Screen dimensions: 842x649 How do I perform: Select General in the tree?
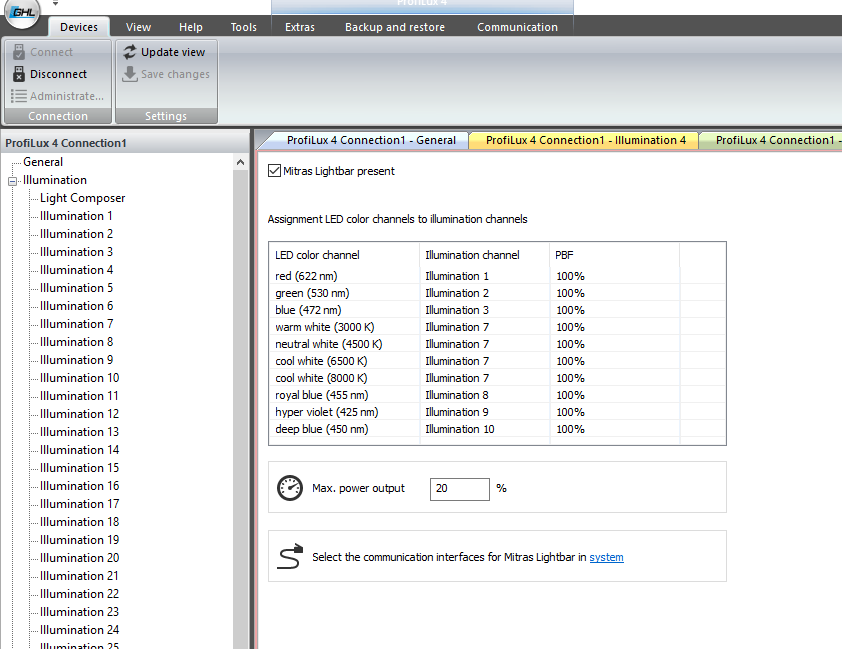(x=43, y=162)
